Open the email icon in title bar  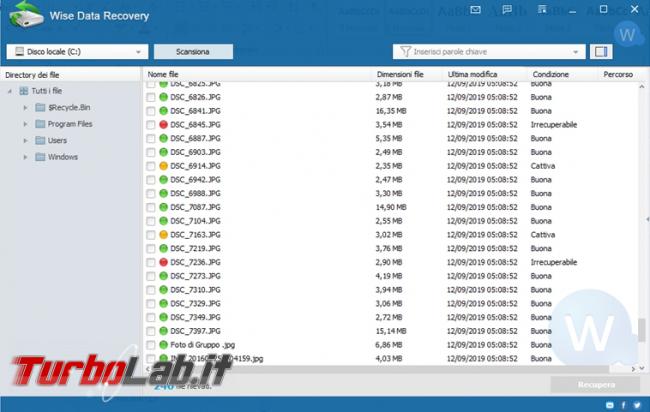475,10
